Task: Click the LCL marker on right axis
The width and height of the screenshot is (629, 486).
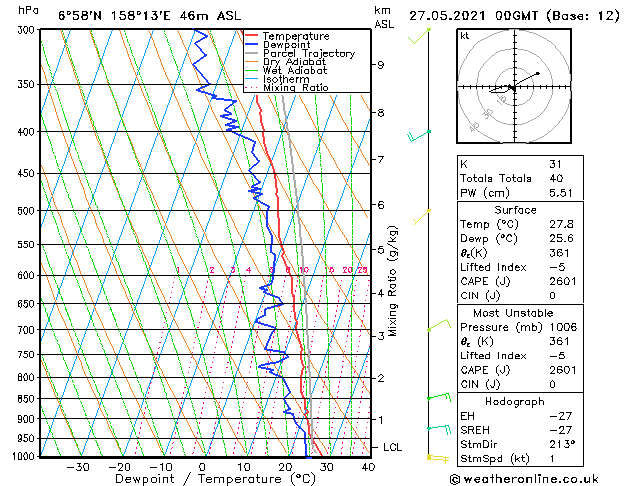Action: (391, 447)
